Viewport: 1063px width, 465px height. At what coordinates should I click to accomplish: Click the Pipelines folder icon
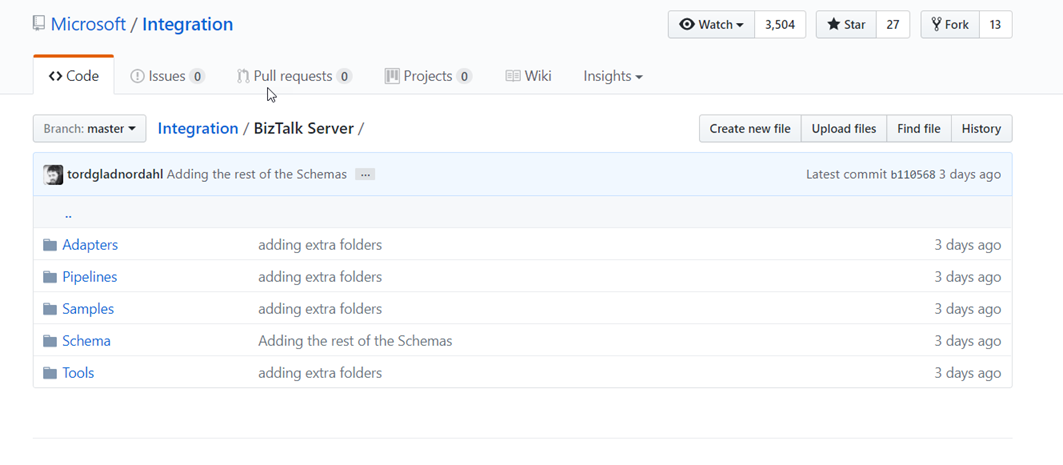click(x=50, y=277)
